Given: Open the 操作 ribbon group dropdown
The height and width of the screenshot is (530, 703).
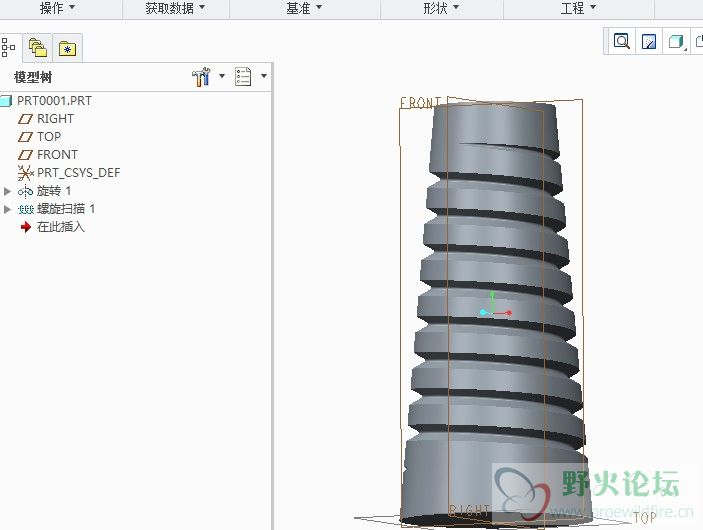Looking at the screenshot, I should tap(57, 8).
